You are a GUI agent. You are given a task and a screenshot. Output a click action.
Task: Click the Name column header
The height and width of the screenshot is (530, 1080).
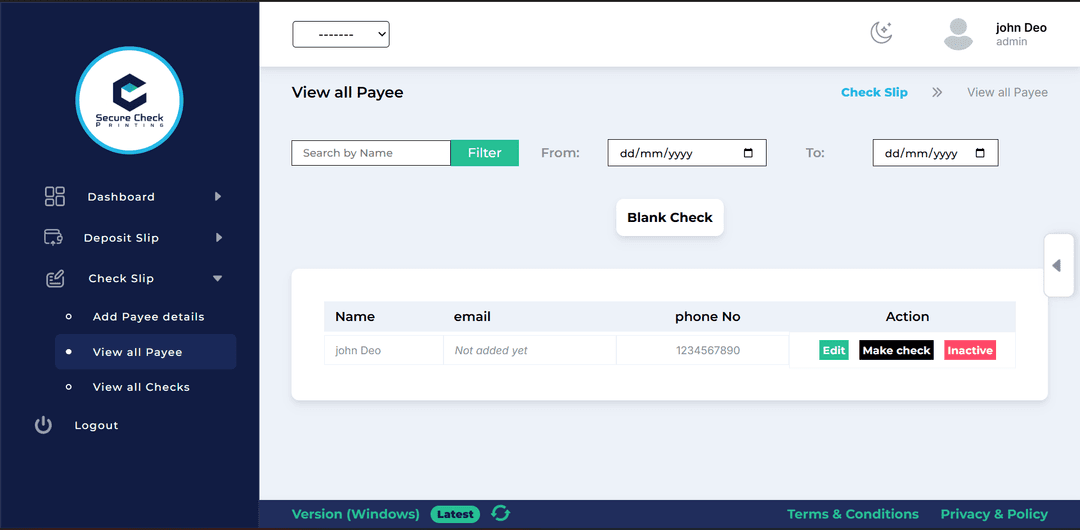tap(355, 317)
